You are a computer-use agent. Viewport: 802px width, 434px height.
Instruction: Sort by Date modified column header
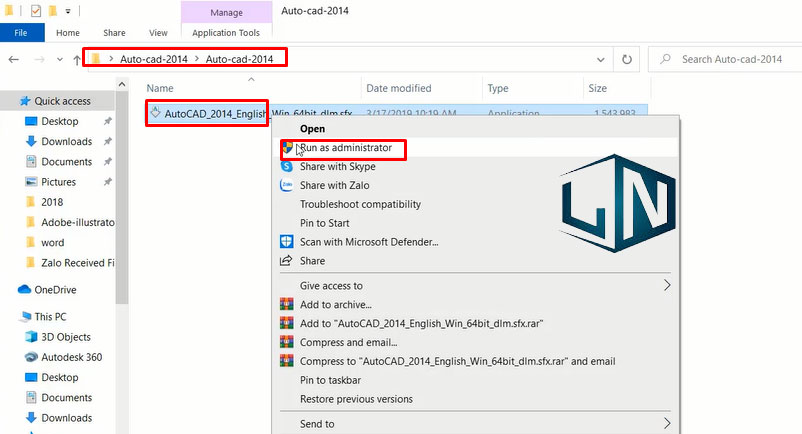coord(398,88)
